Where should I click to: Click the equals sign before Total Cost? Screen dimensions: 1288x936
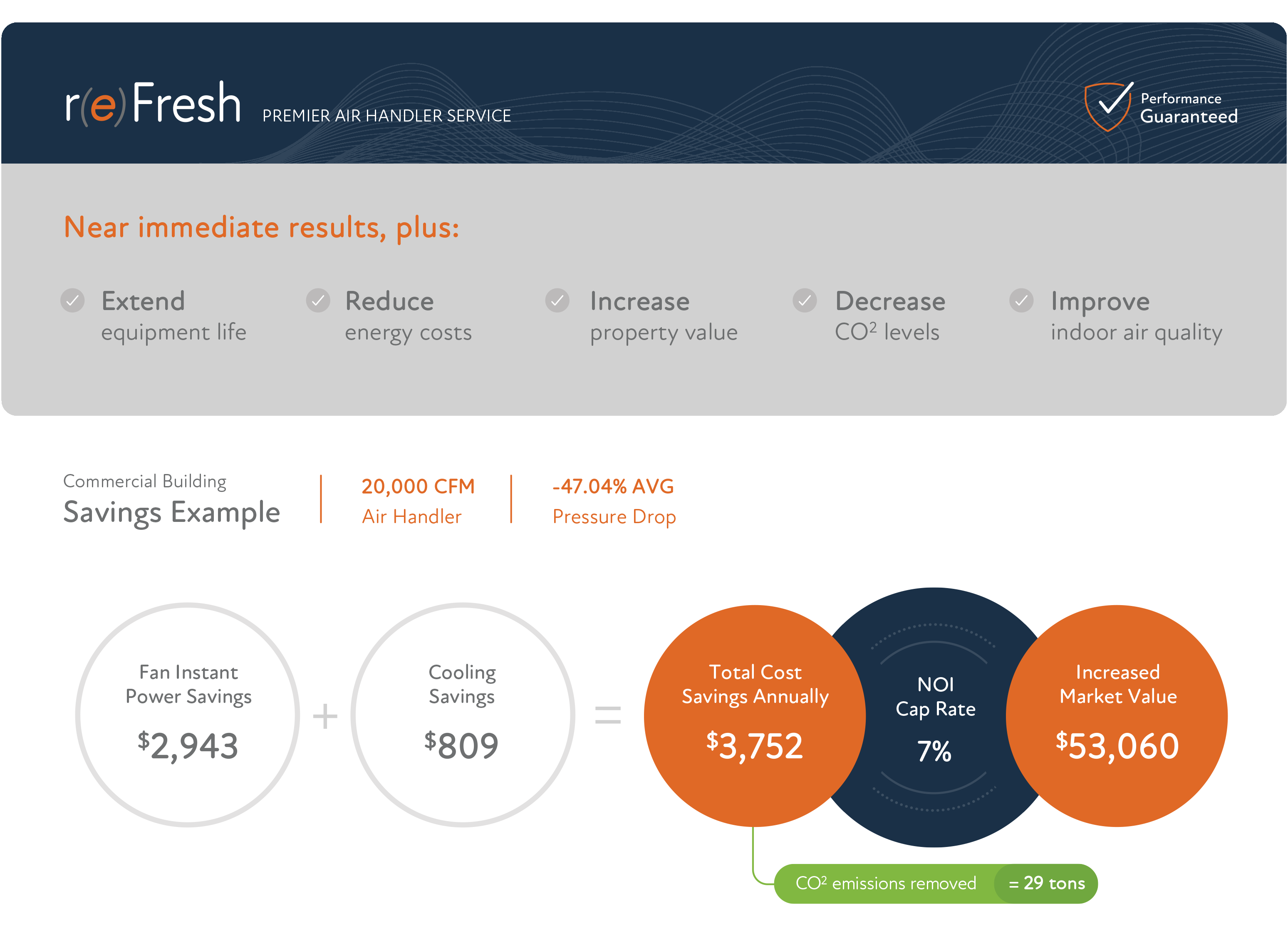[608, 715]
